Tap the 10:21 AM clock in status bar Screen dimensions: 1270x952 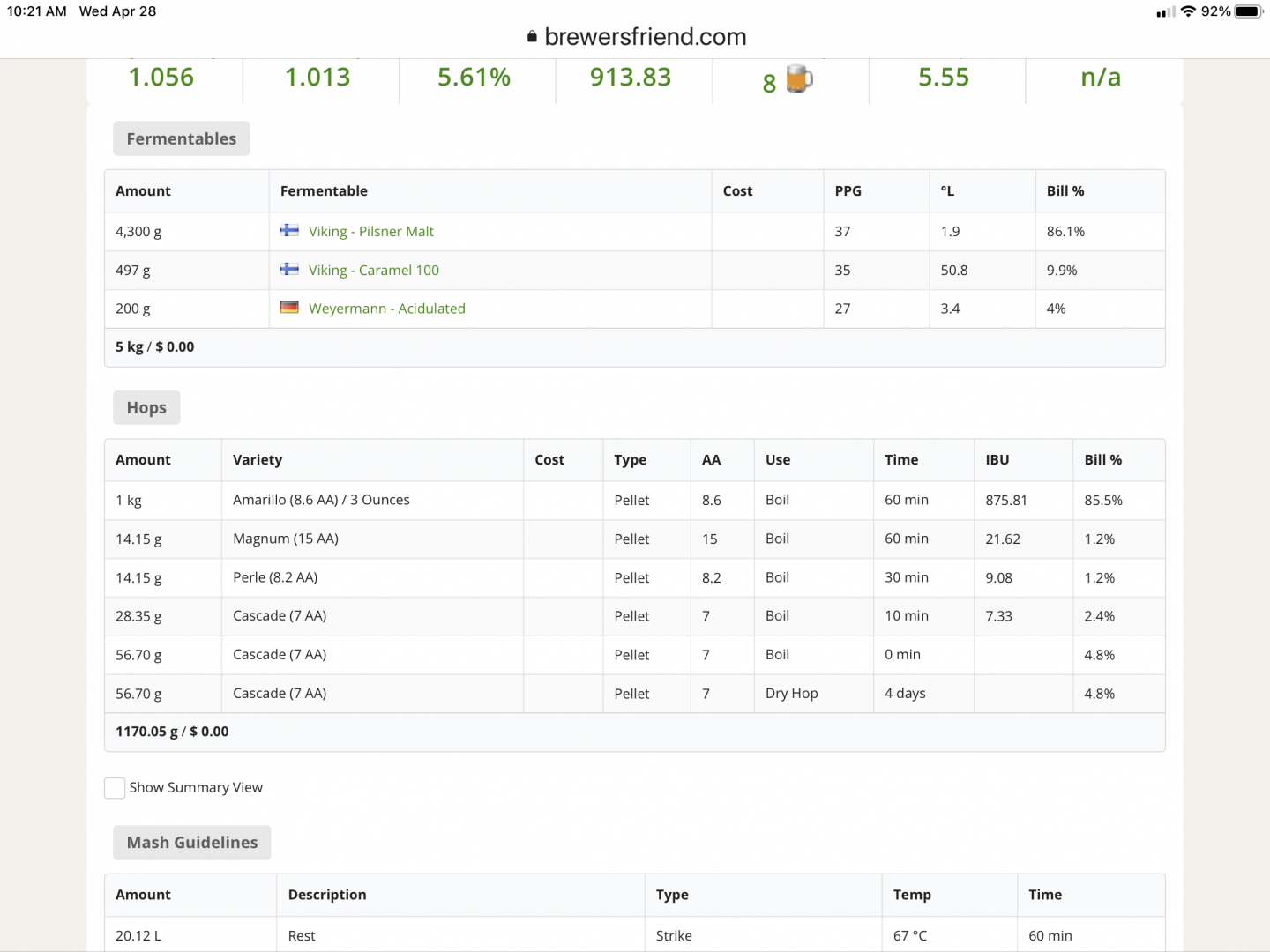click(37, 11)
